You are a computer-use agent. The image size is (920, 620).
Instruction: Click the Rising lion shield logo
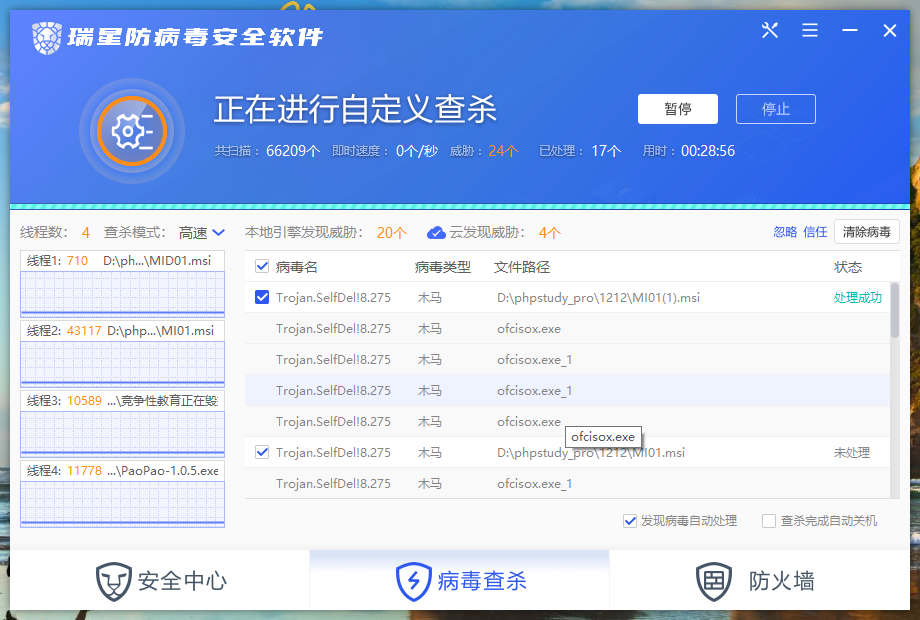click(x=47, y=38)
